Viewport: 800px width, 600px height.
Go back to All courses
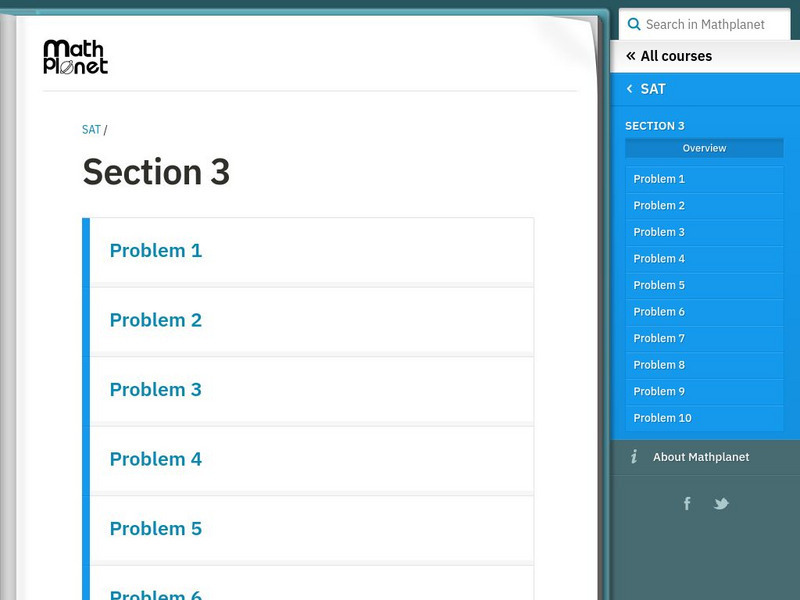pos(705,56)
